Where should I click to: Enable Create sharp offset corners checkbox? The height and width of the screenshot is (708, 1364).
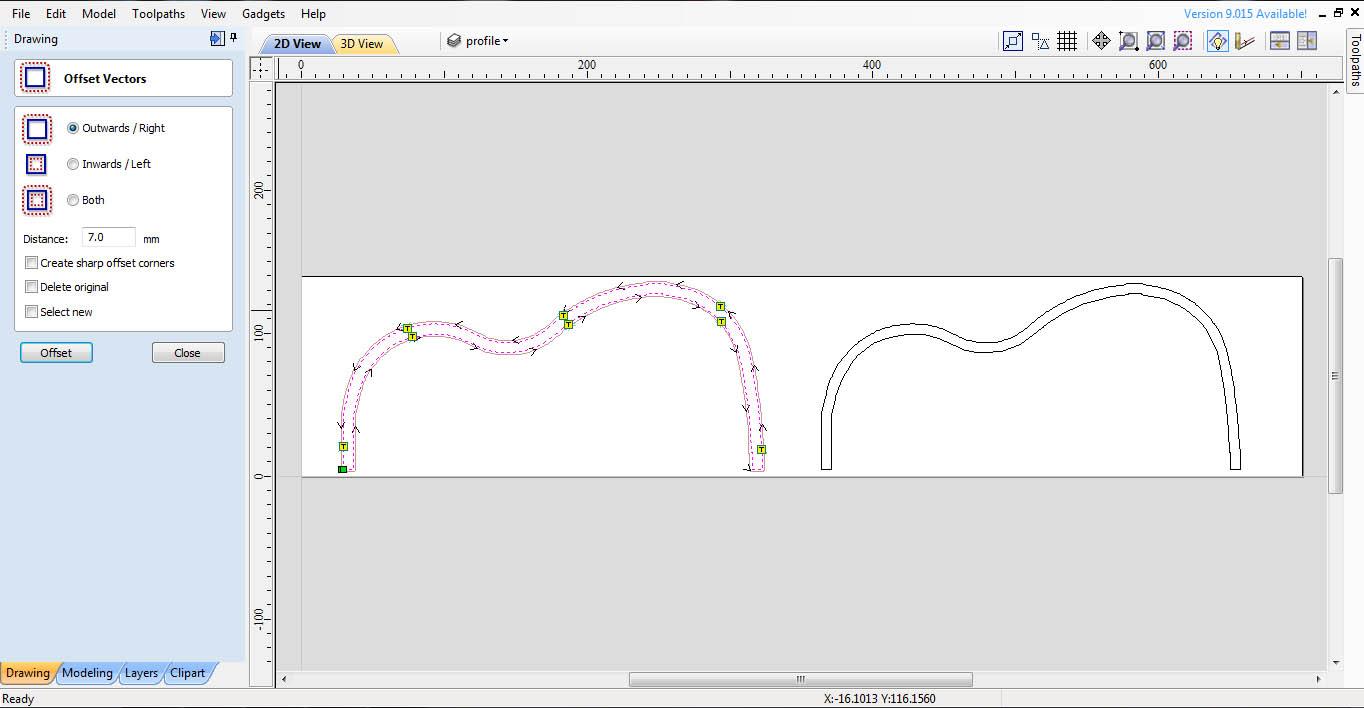click(x=32, y=263)
